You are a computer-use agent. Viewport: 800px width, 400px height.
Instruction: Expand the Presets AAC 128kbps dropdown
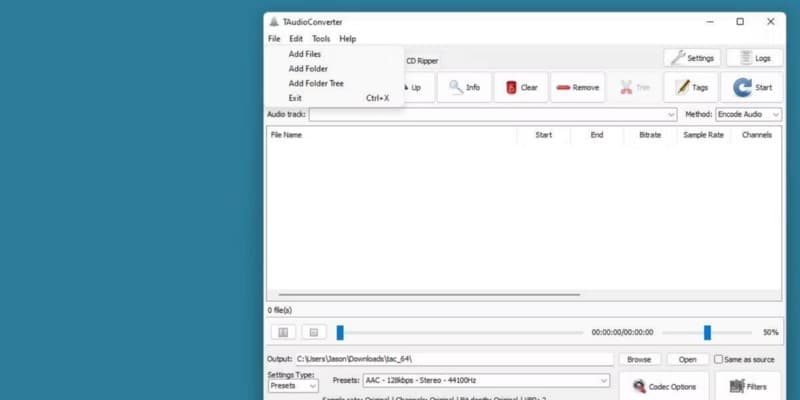tap(486, 381)
